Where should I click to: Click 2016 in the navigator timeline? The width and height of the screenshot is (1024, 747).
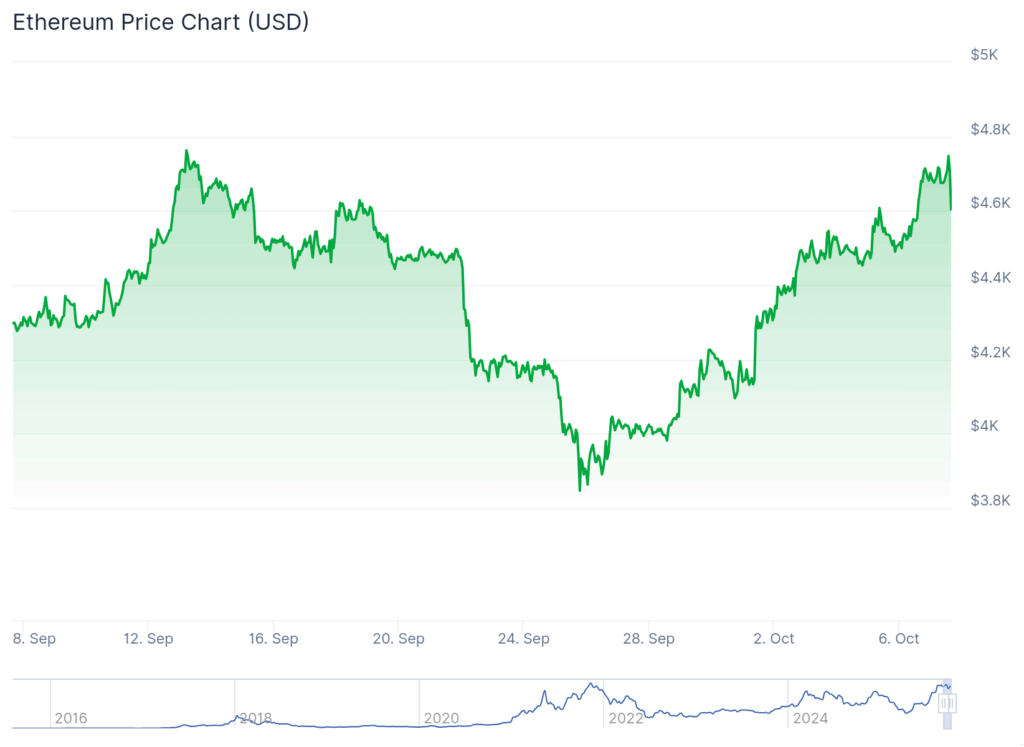70,718
